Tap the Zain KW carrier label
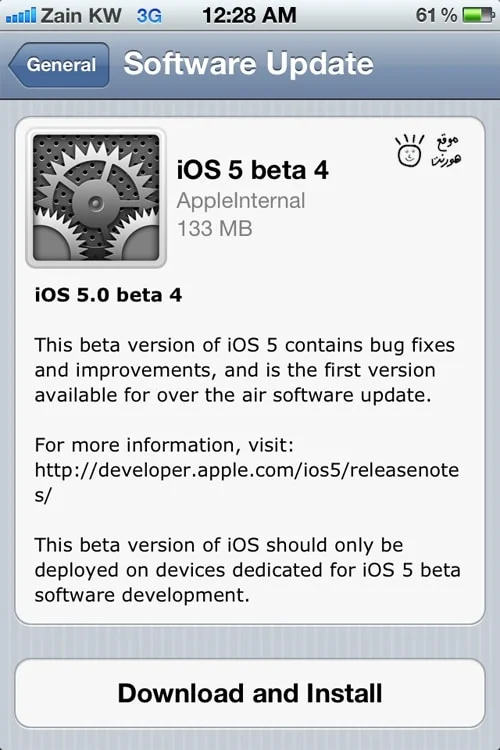This screenshot has width=500, height=750. (x=80, y=16)
